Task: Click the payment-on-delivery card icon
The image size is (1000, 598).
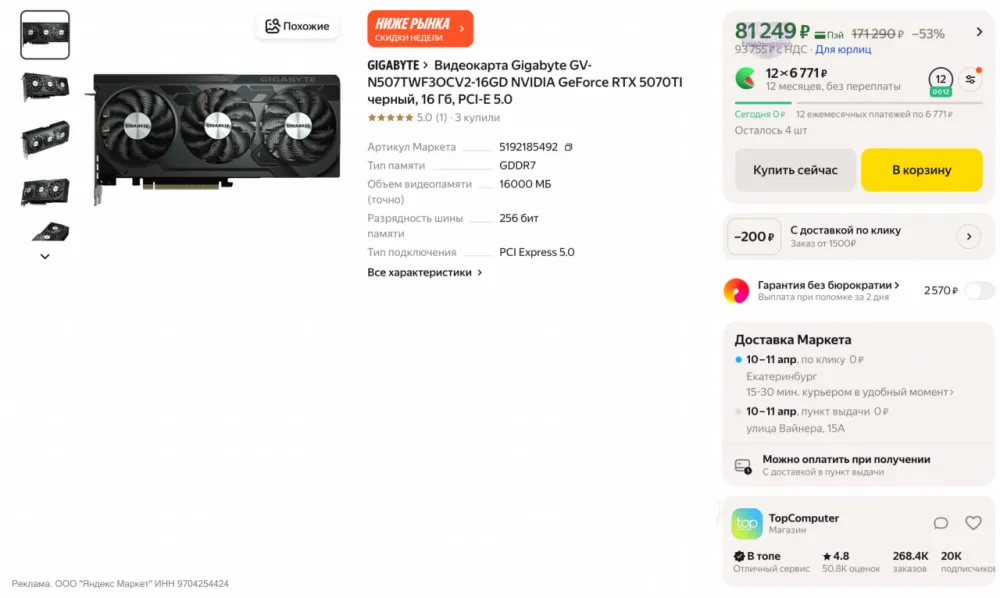Action: tap(743, 465)
